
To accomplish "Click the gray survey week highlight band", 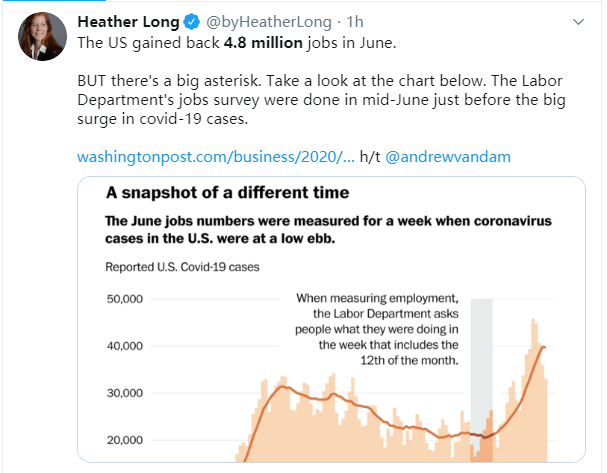I will 482,380.
